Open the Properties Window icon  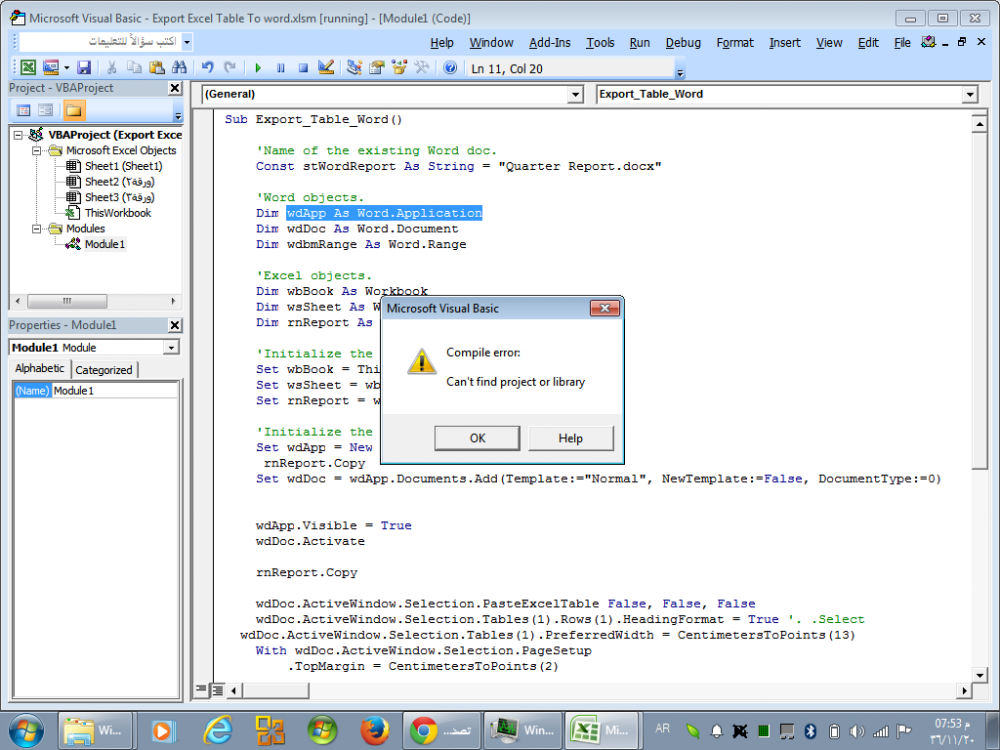click(x=377, y=68)
